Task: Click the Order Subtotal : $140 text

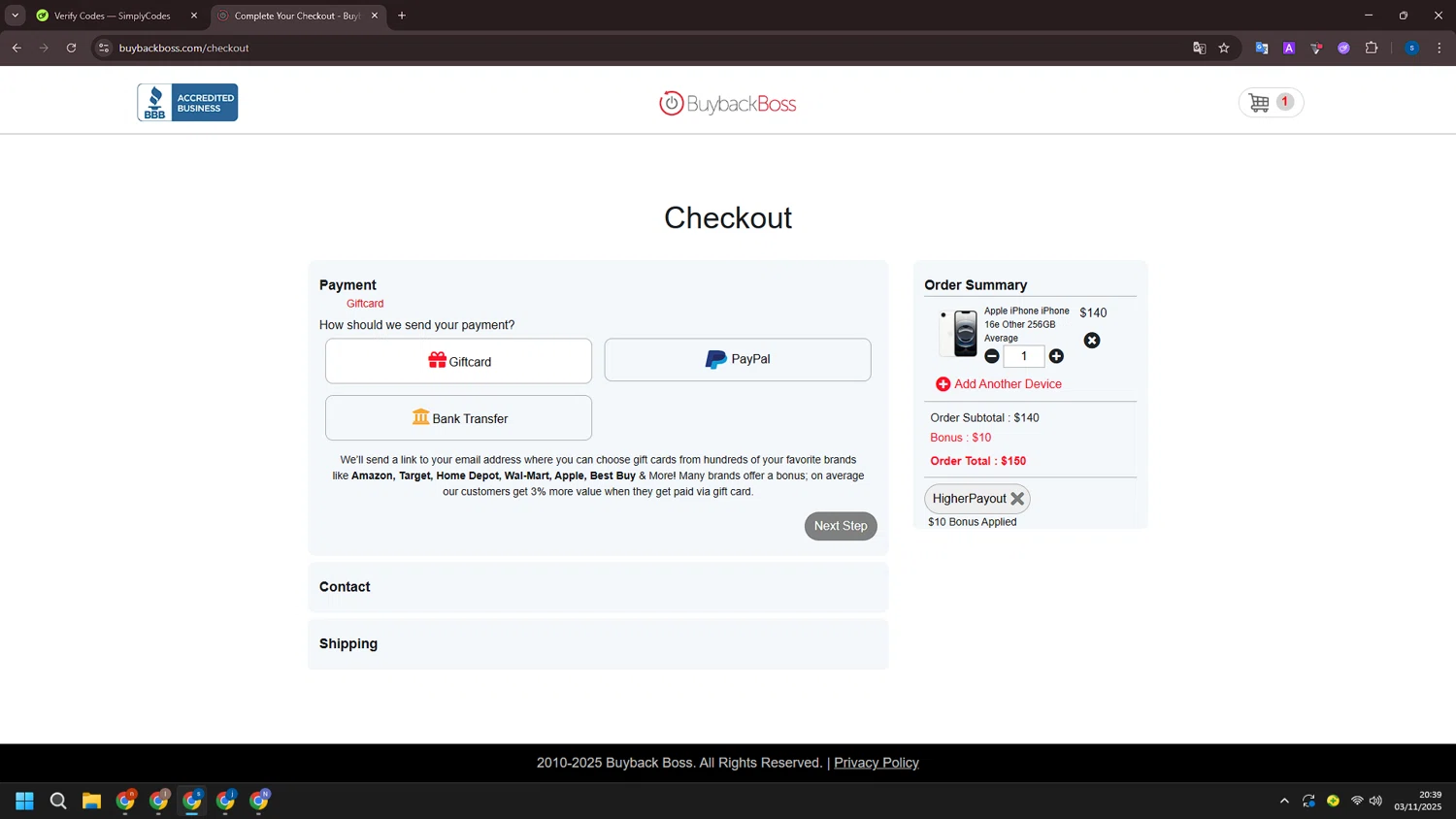Action: pyautogui.click(x=984, y=418)
